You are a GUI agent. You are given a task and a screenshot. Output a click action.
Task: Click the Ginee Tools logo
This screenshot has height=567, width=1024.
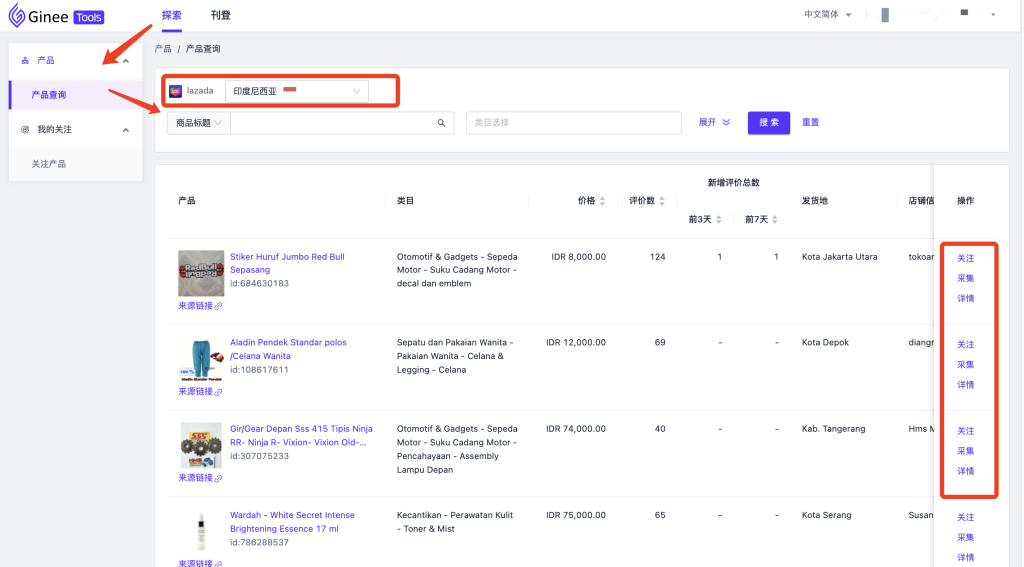pos(56,16)
